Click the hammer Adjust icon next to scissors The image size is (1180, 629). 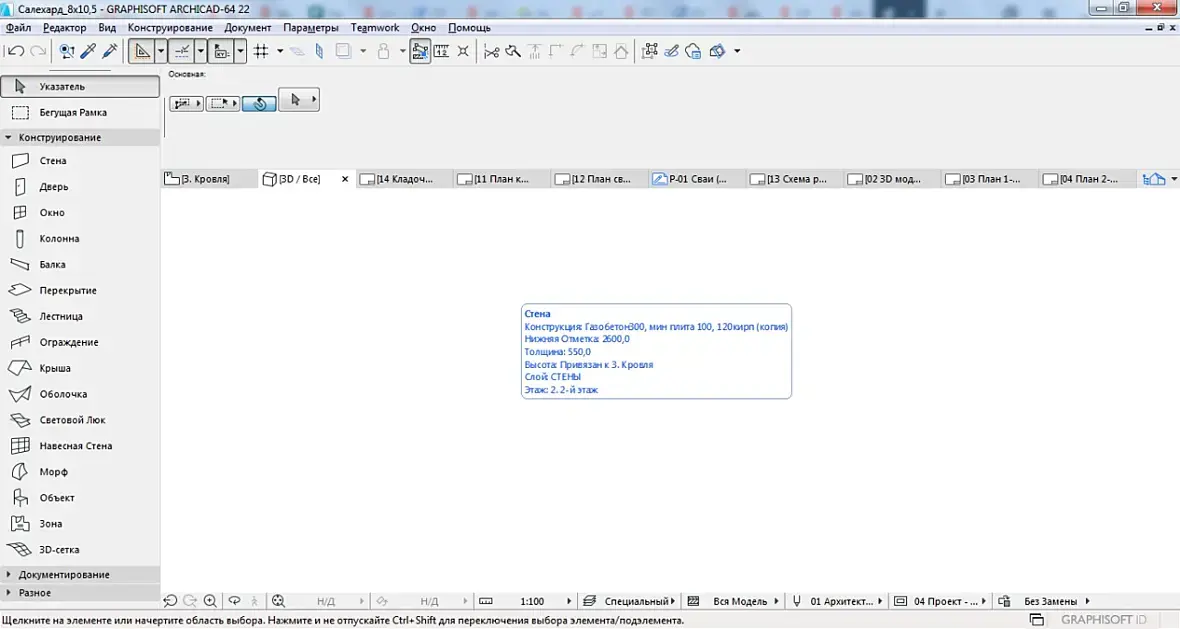click(x=513, y=51)
